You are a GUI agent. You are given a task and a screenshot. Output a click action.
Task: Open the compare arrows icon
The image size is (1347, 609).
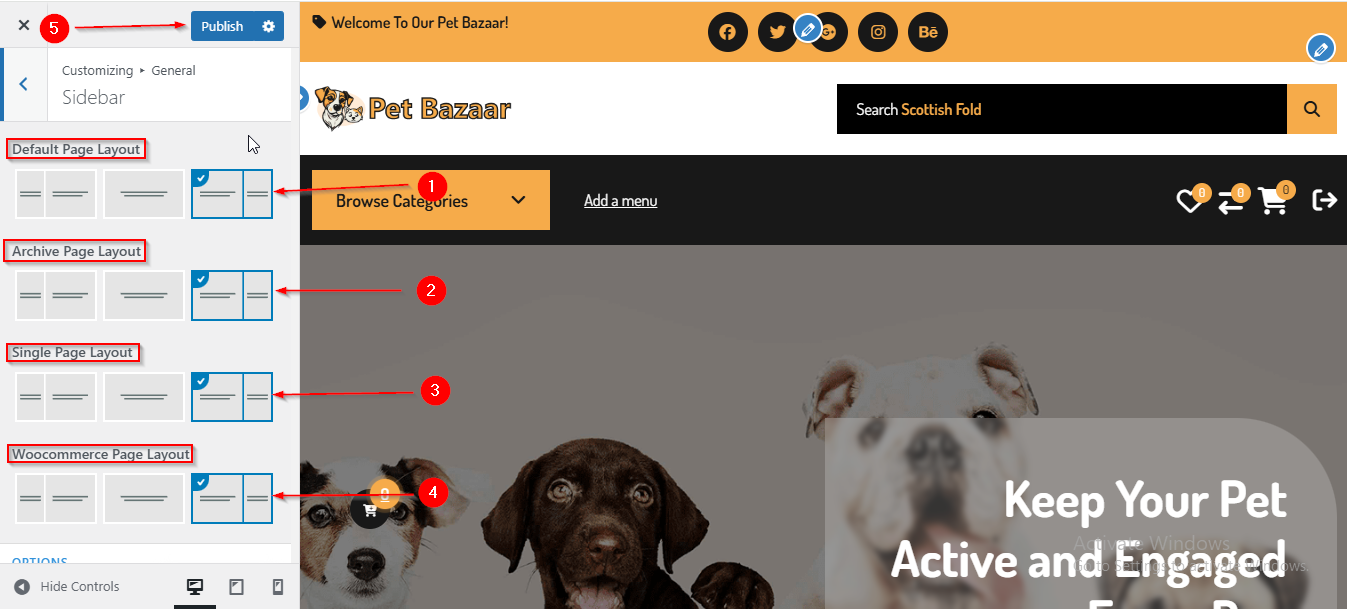pyautogui.click(x=1230, y=201)
